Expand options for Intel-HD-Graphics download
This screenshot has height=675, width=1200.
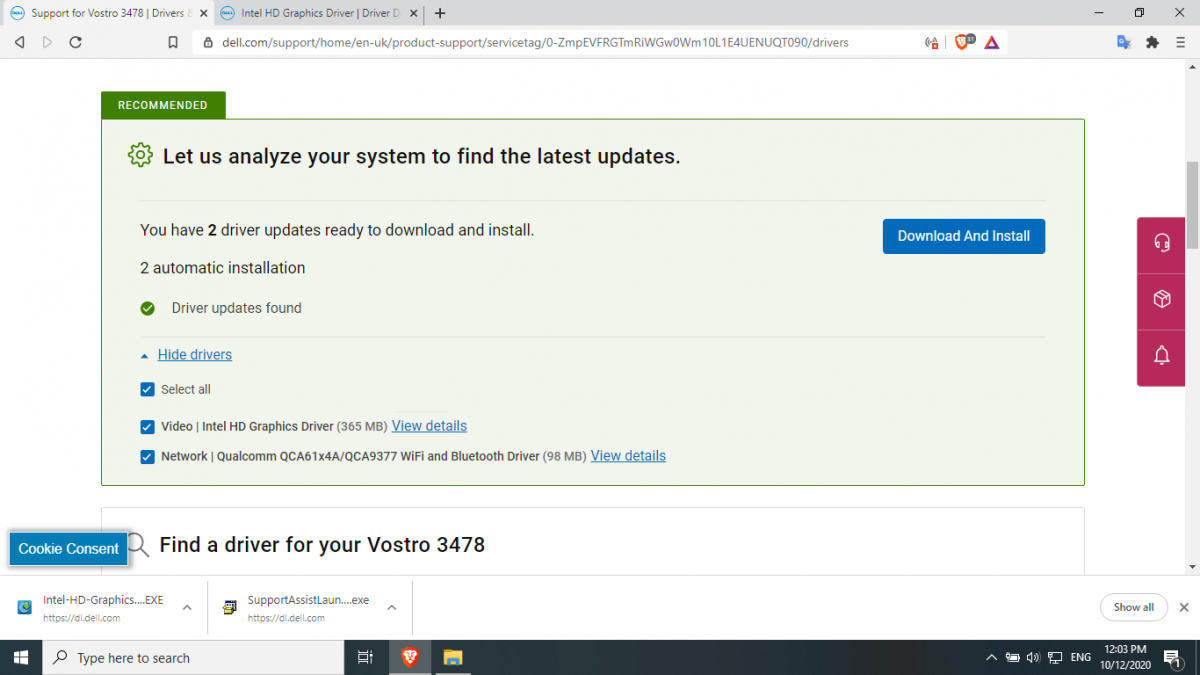click(187, 607)
